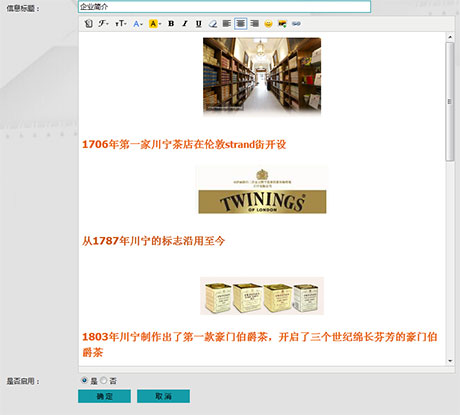Screen dimensions: 460x415
Task: Select the 是 radio button
Action: [84, 380]
